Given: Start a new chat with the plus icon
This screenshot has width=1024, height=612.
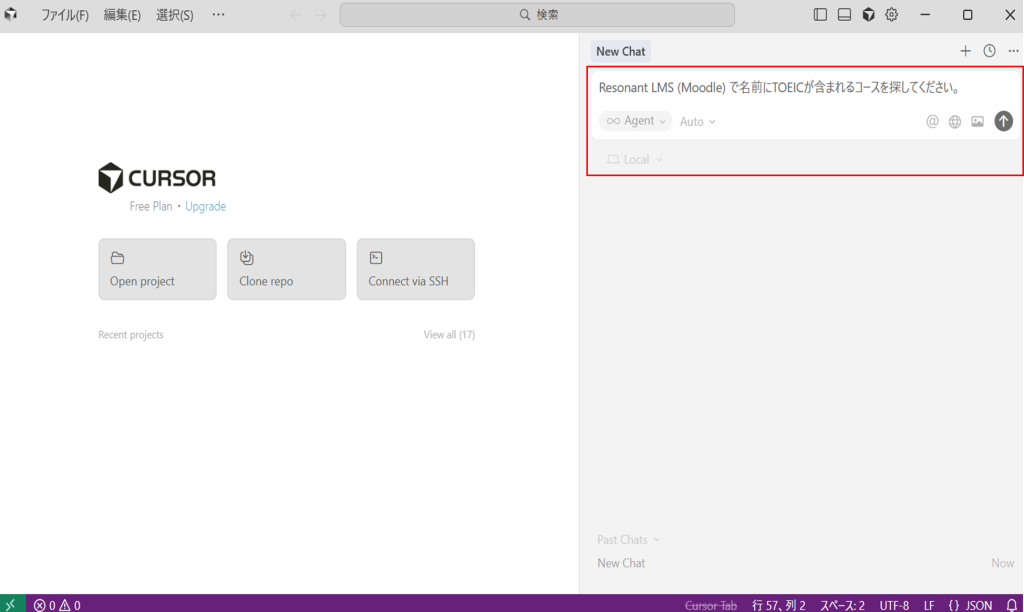Looking at the screenshot, I should [x=965, y=51].
